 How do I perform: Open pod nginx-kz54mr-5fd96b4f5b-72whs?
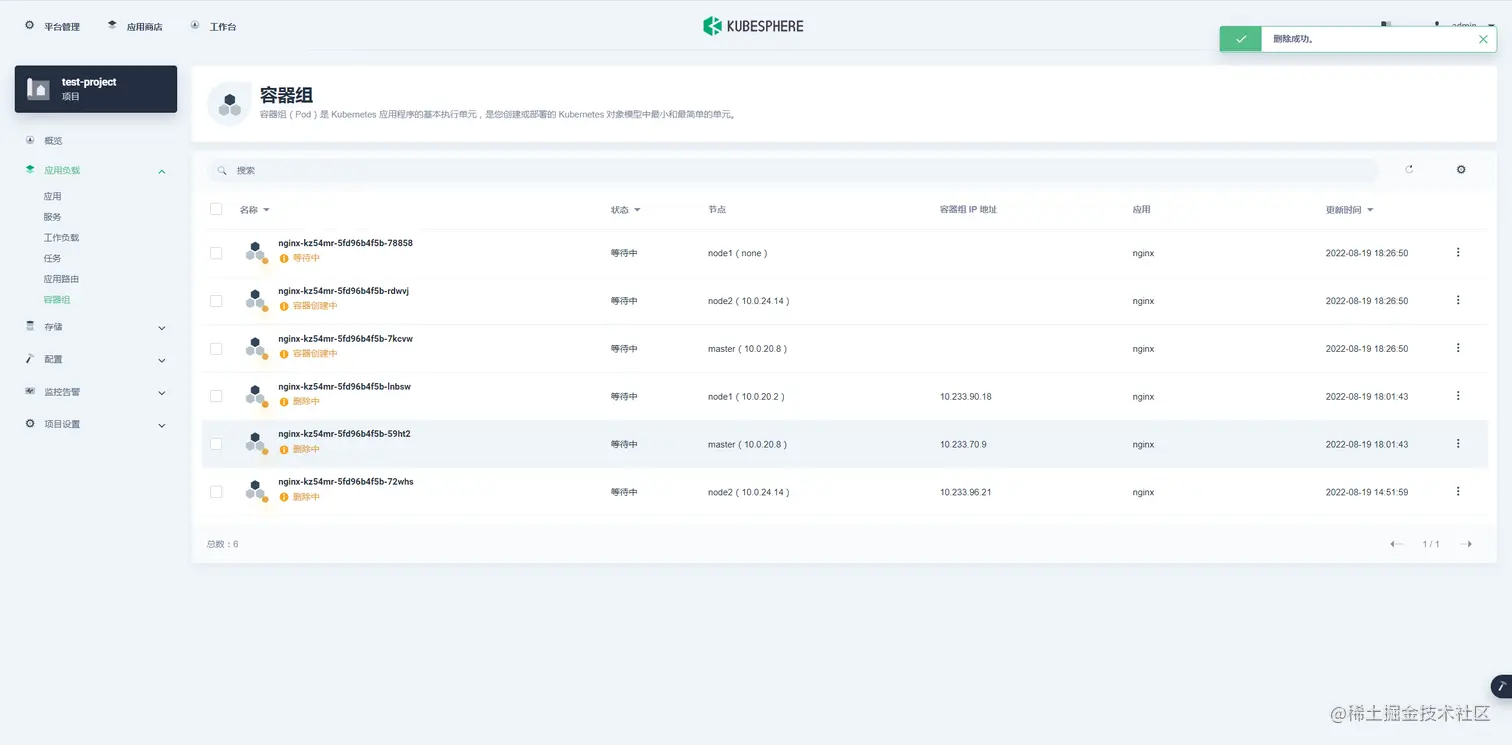coord(345,482)
